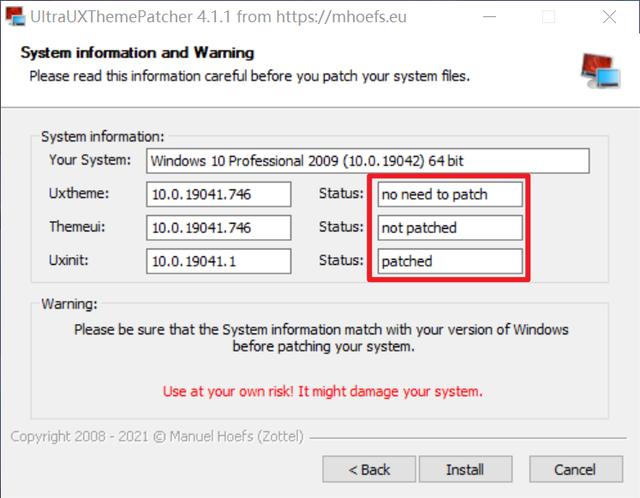640x498 pixels.
Task: Go back with the Back button
Action: [x=369, y=469]
